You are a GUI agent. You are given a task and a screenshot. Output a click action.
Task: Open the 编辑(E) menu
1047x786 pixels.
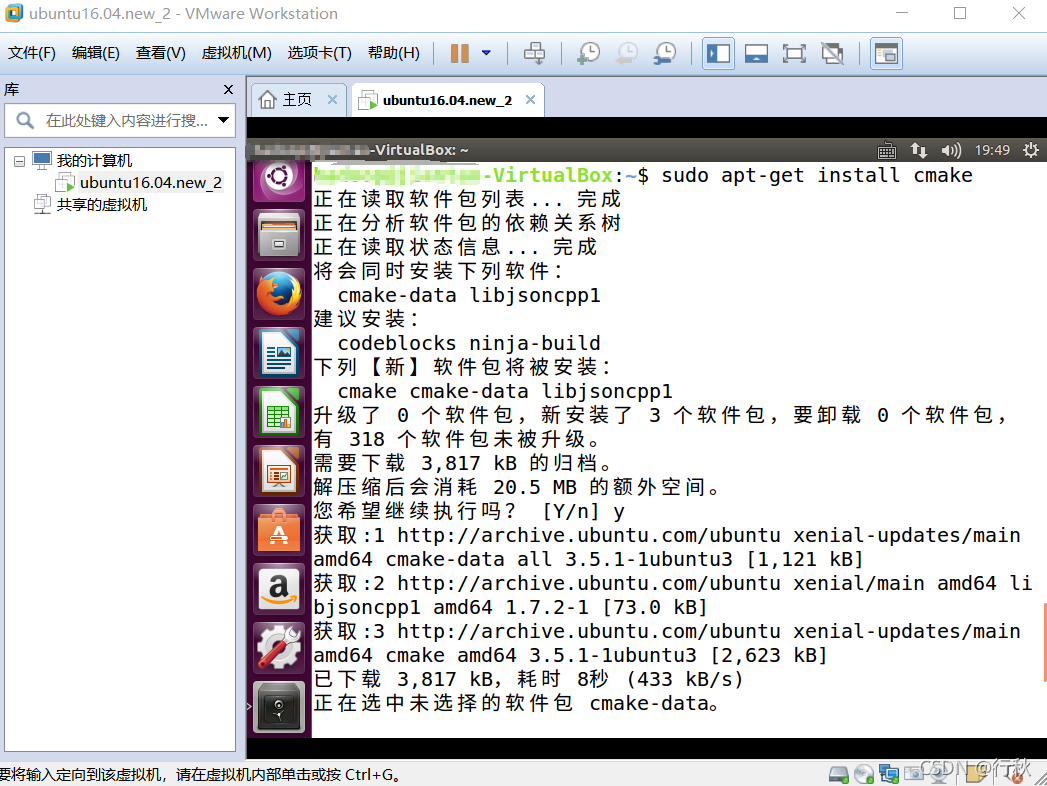pos(95,53)
